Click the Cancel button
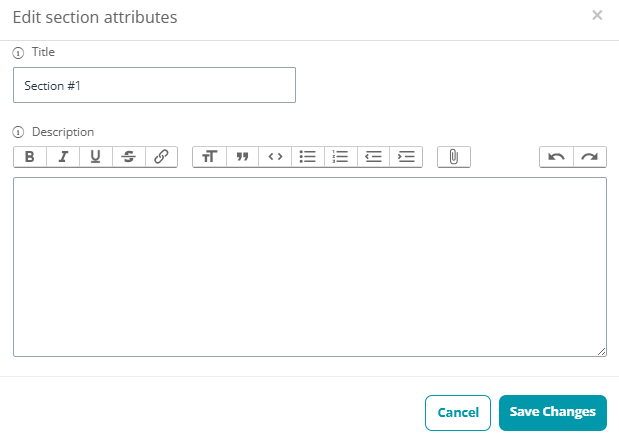Viewport: 619px width, 442px height. coord(458,413)
